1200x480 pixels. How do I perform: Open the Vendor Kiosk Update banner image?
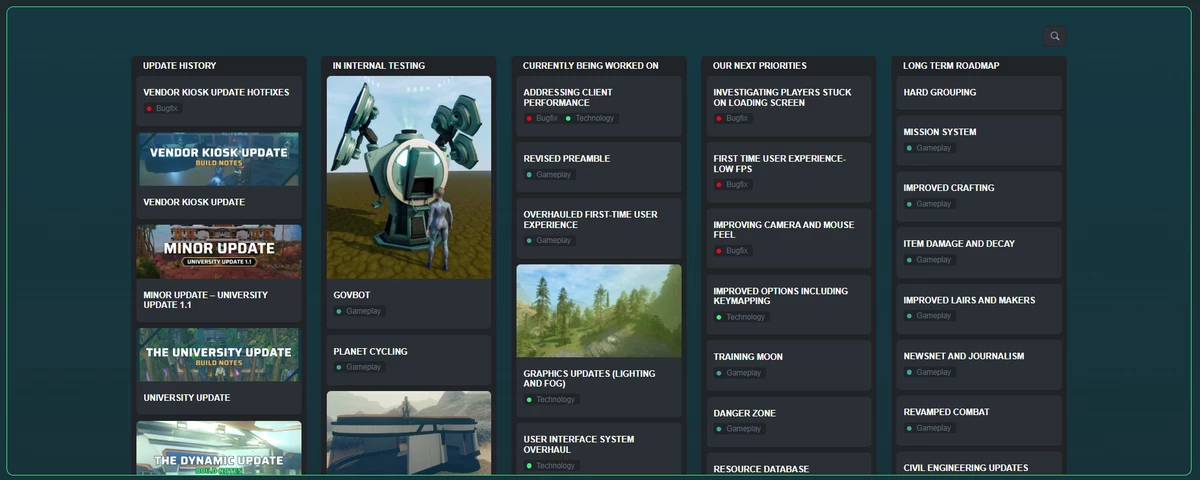[x=219, y=159]
